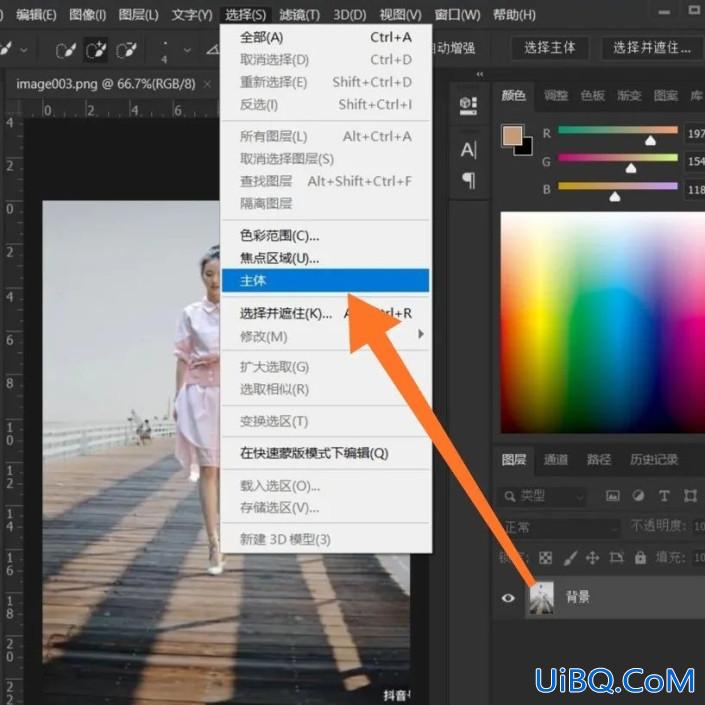This screenshot has height=705, width=705.
Task: Click the foreground color swatch
Action: (513, 135)
